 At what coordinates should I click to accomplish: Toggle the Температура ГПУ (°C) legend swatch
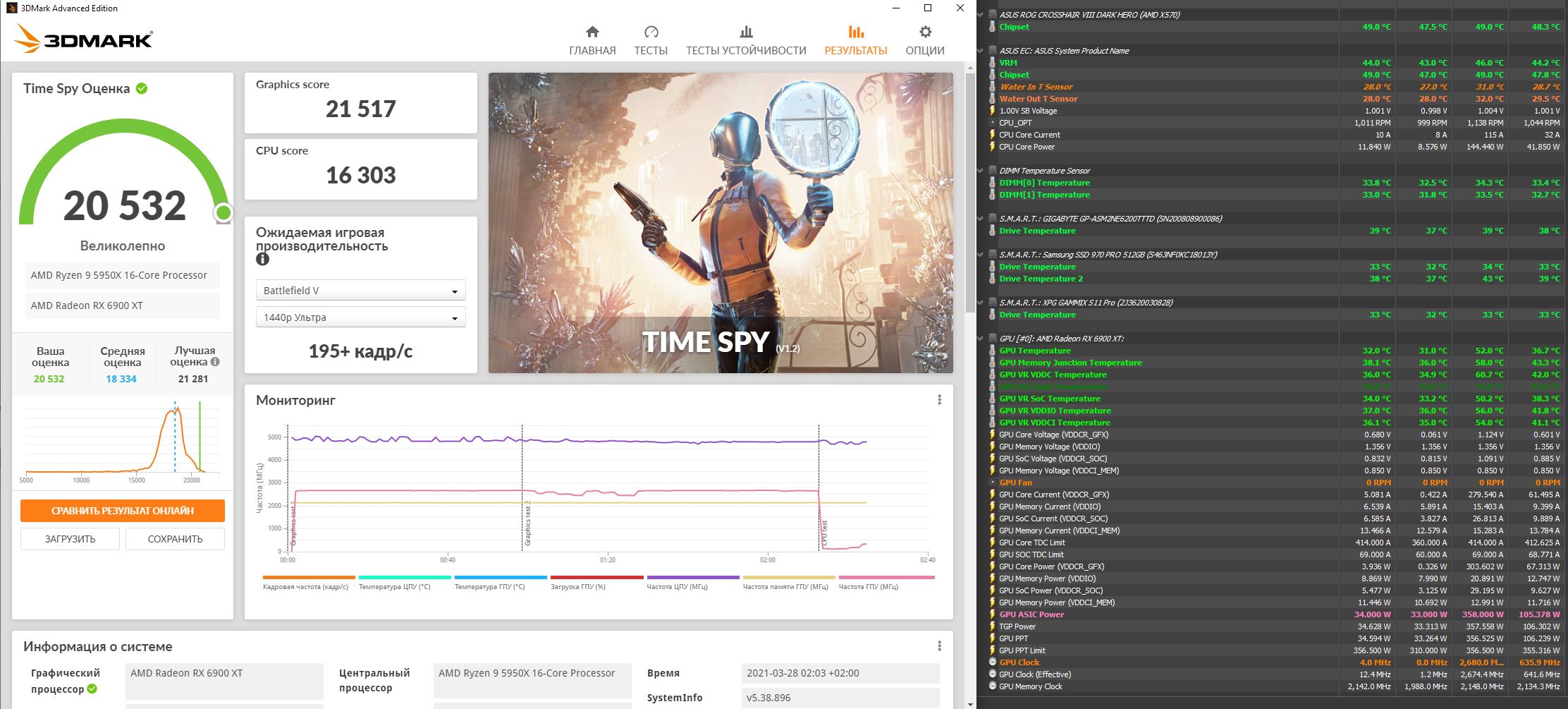[x=501, y=577]
